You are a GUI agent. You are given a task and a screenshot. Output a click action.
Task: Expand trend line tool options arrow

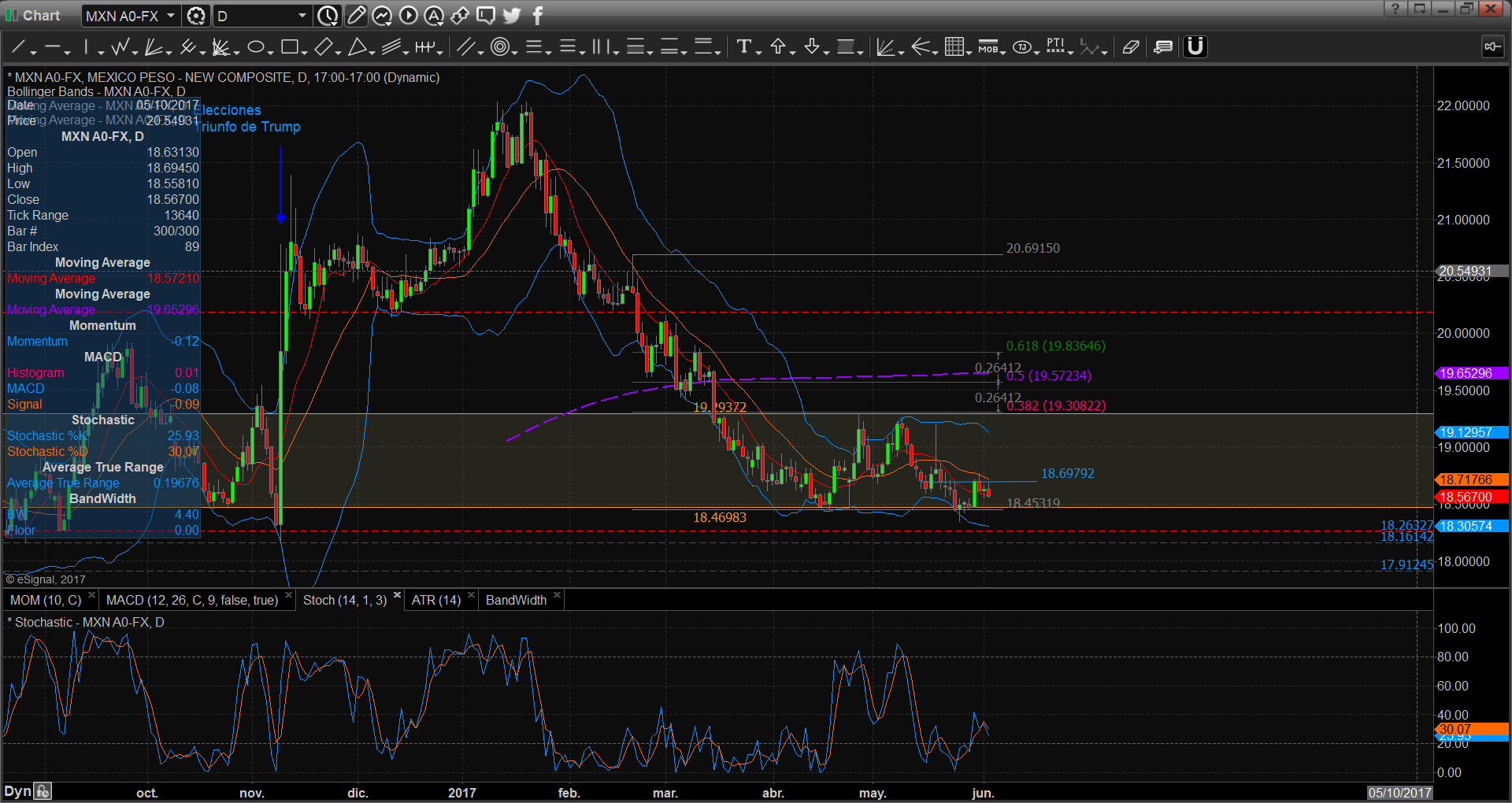click(34, 52)
